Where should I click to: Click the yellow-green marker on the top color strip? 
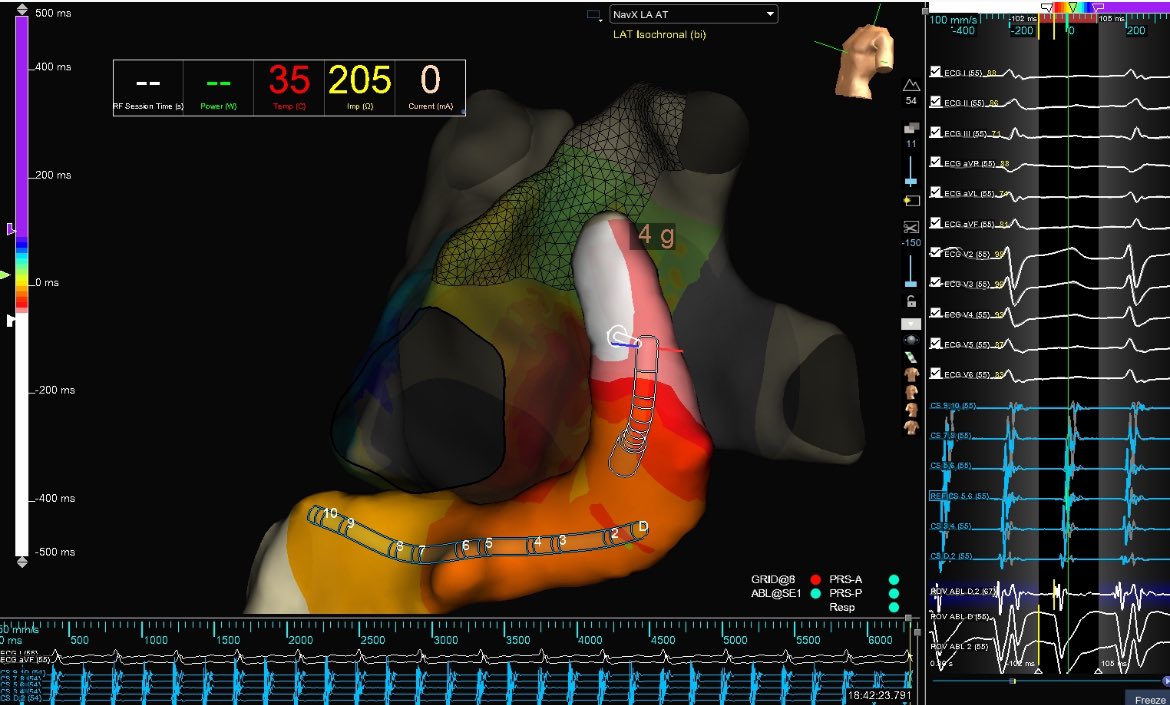[1073, 7]
